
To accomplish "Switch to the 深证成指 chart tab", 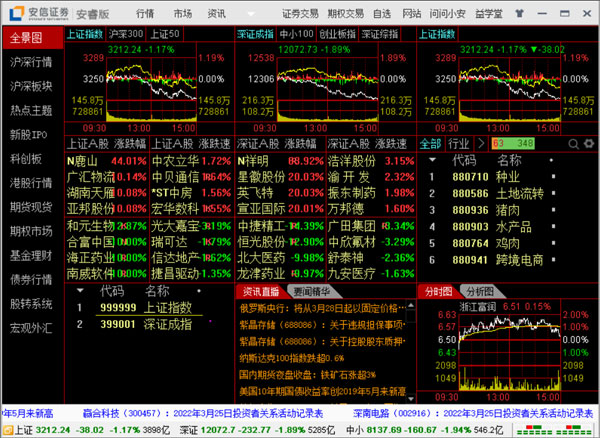I will pyautogui.click(x=255, y=34).
